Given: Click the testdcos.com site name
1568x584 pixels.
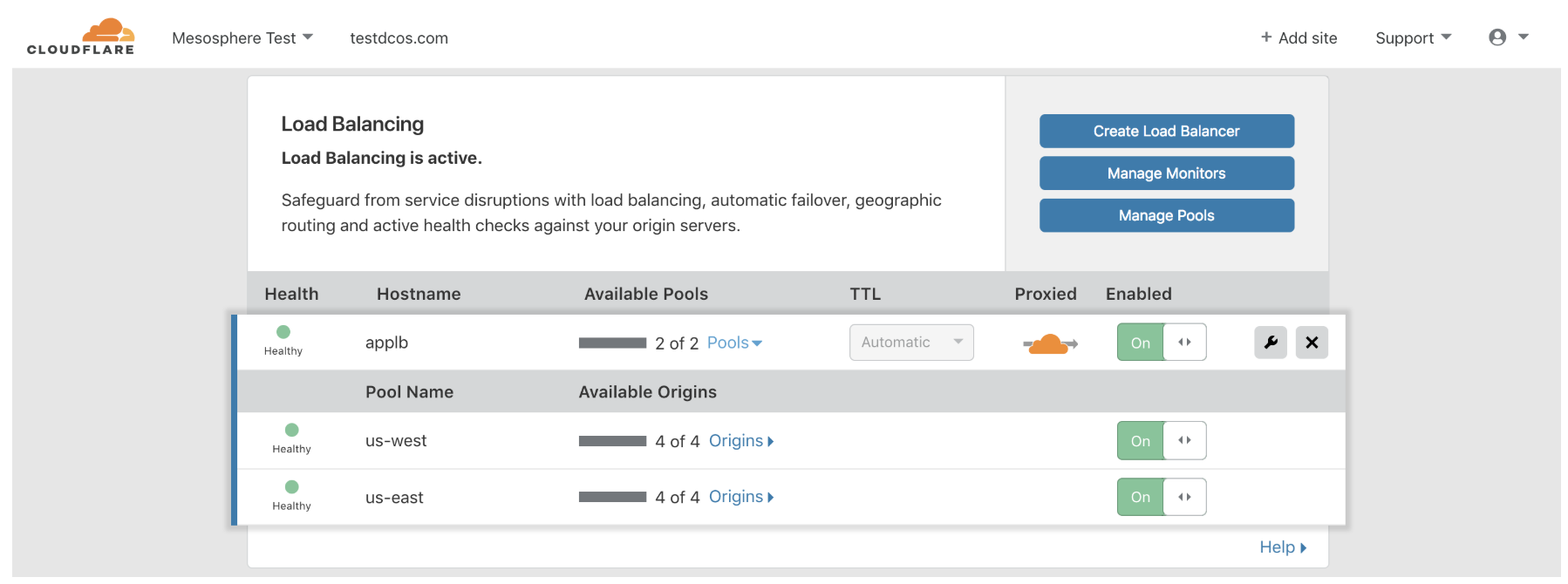Looking at the screenshot, I should pyautogui.click(x=399, y=37).
